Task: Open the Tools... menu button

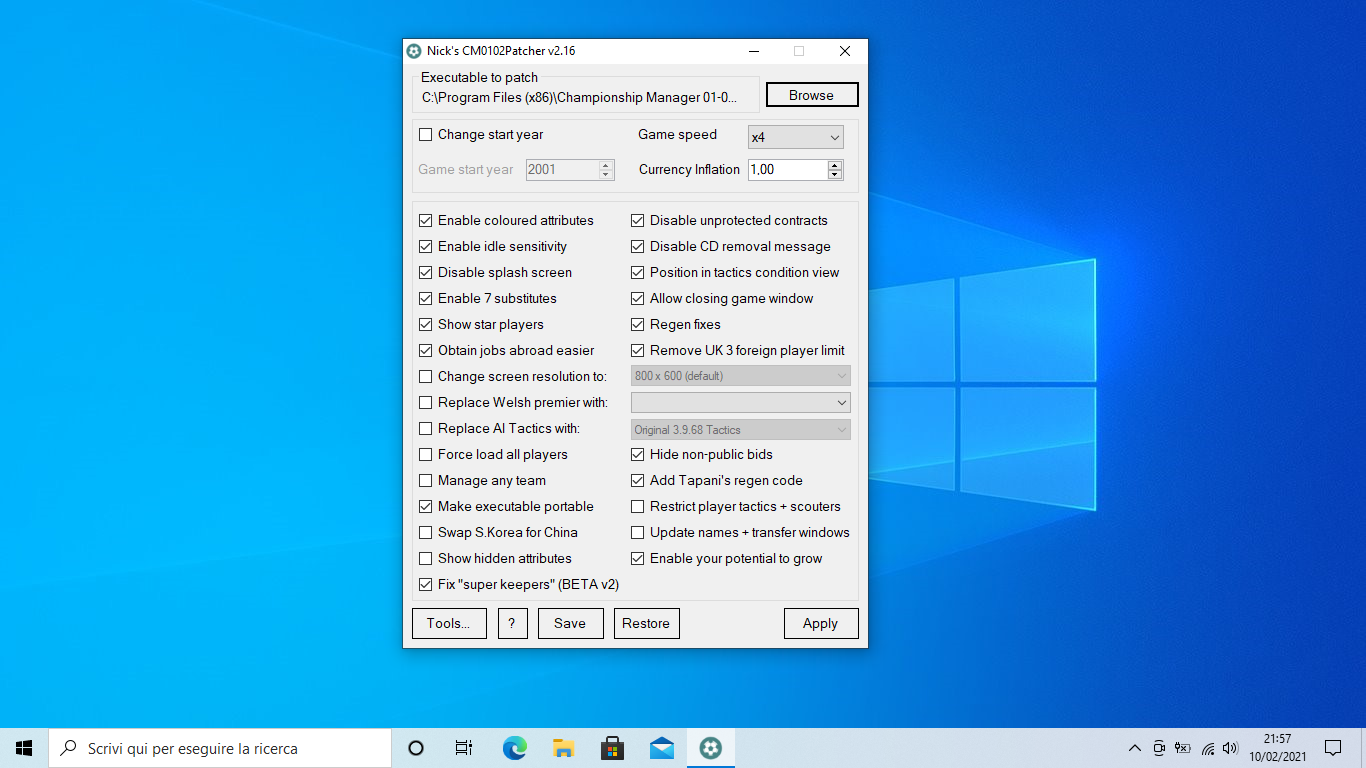Action: coord(449,623)
